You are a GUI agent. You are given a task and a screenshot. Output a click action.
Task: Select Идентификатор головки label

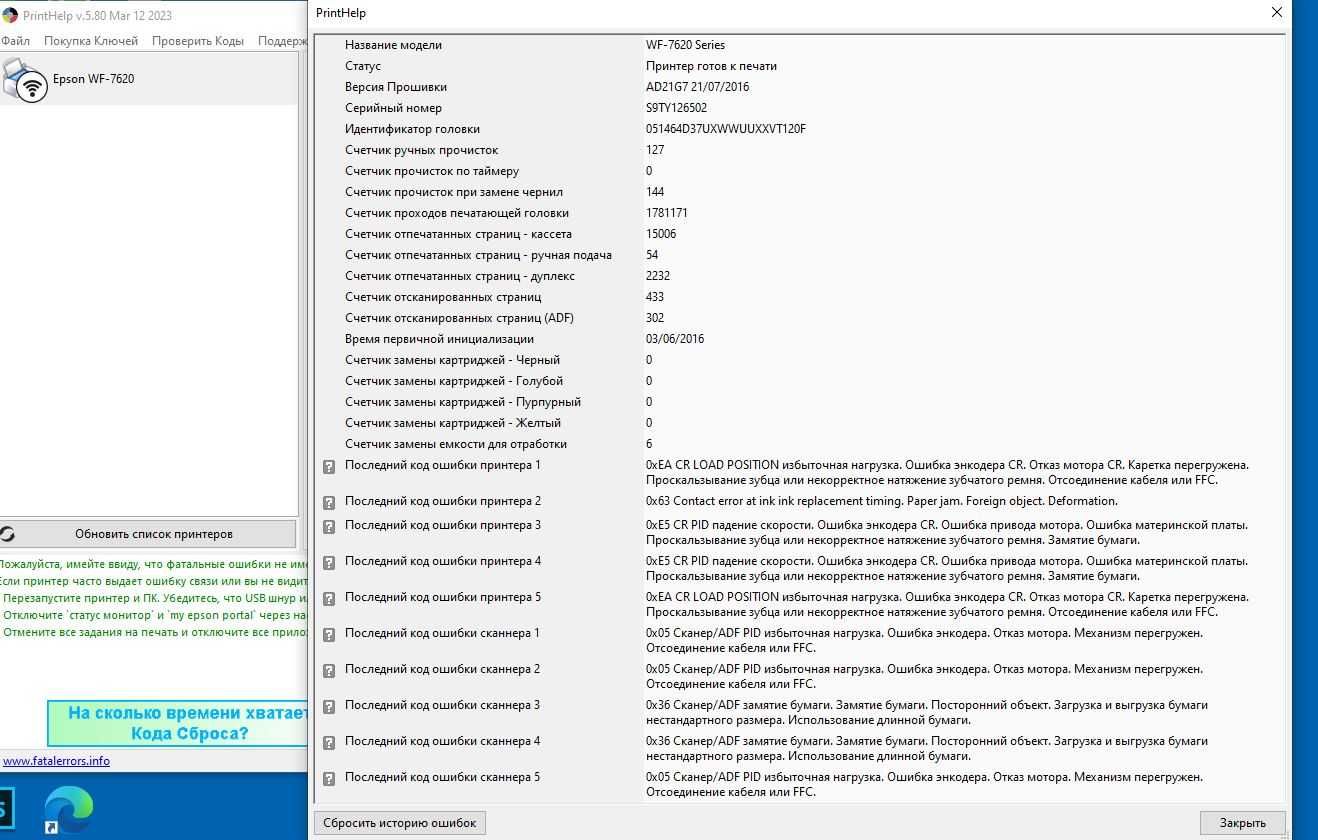coord(412,129)
